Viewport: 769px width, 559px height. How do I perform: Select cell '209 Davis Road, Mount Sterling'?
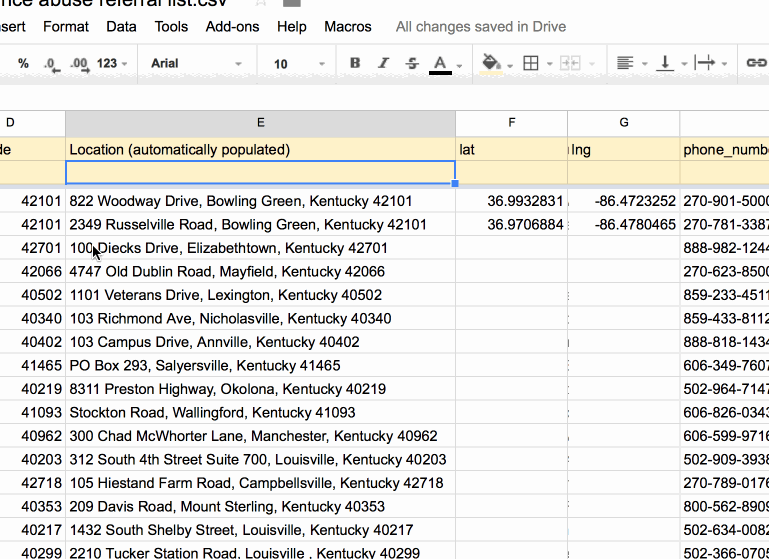260,507
